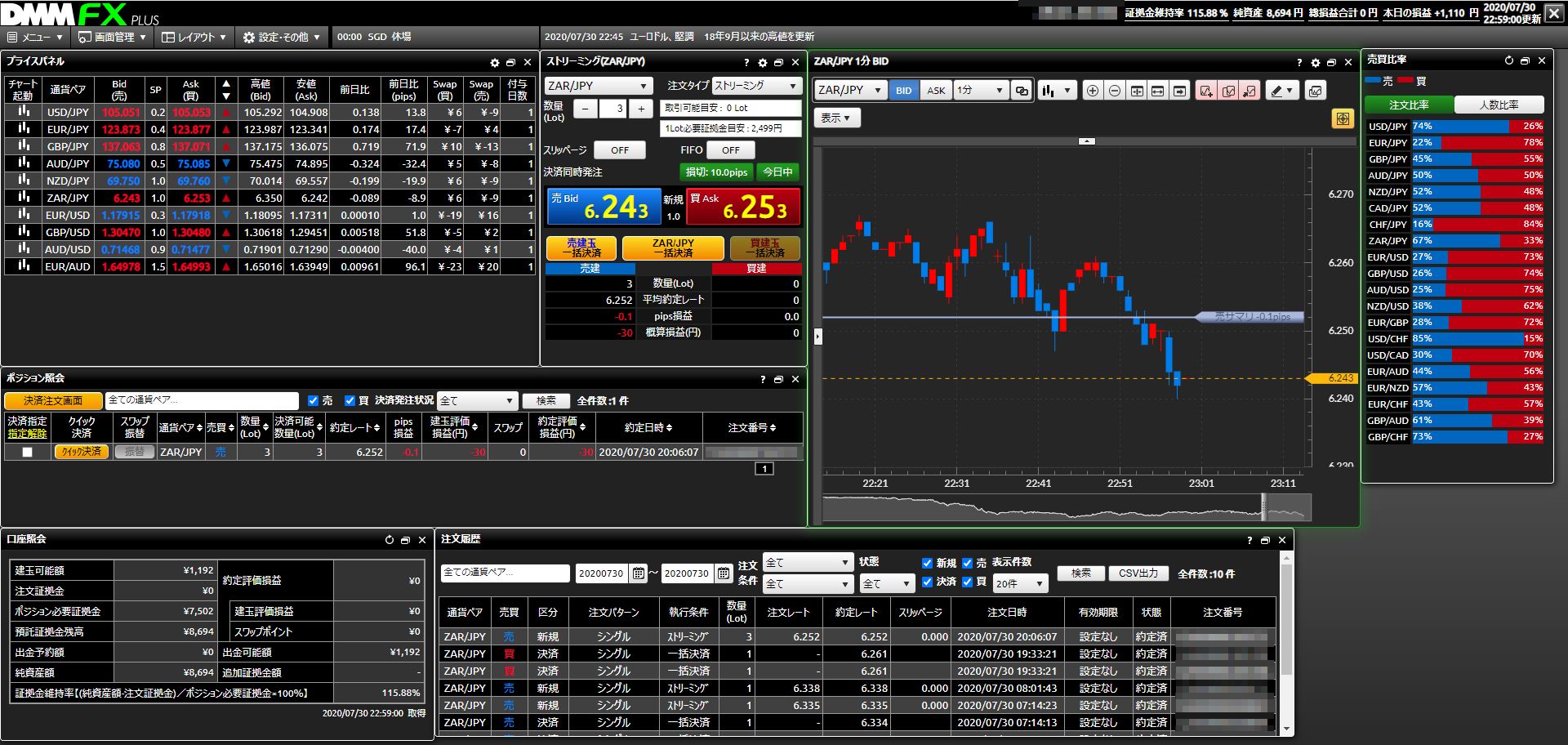This screenshot has height=745, width=1568.
Task: Click buy Ask 6.253 price button
Action: (743, 207)
